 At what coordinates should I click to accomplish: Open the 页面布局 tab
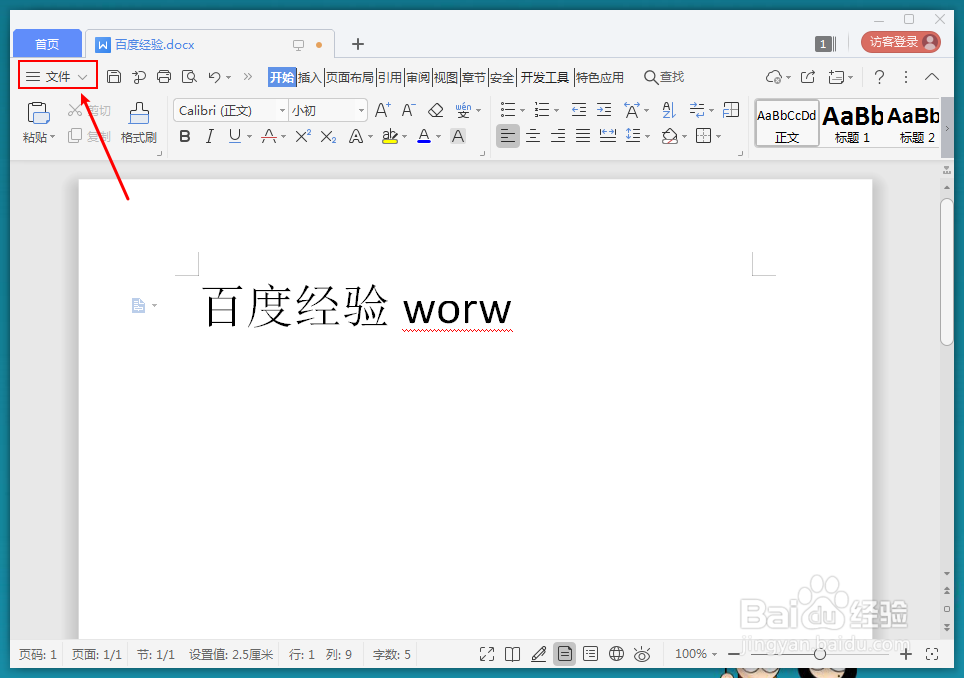coord(350,77)
